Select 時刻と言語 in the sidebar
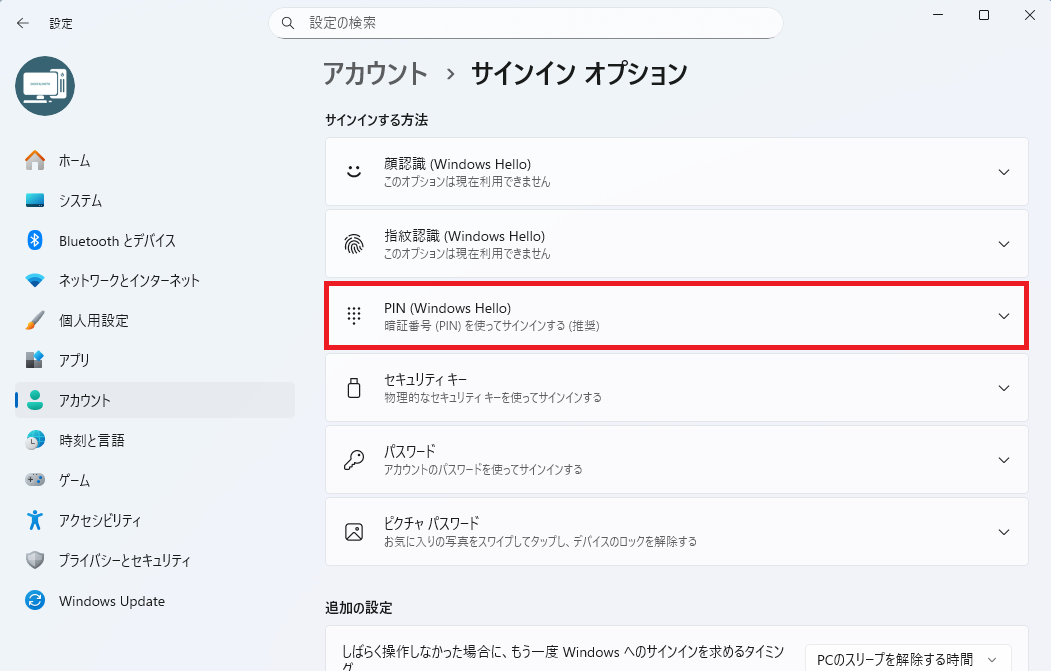Viewport: 1051px width, 671px height. point(91,440)
